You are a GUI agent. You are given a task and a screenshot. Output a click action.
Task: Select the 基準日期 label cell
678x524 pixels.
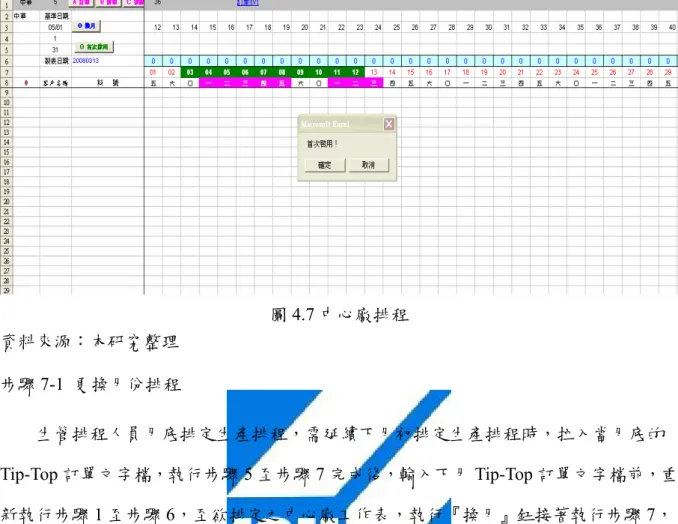click(56, 16)
